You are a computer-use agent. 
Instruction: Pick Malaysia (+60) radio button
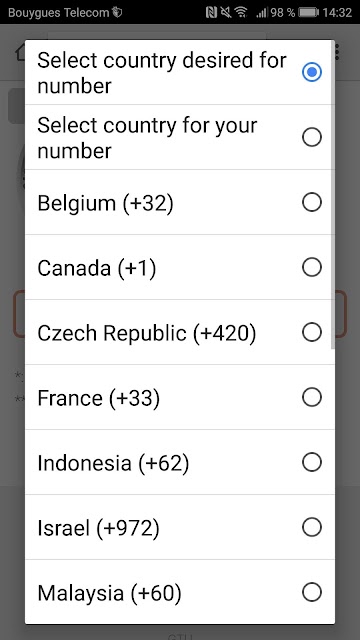pyautogui.click(x=312, y=592)
